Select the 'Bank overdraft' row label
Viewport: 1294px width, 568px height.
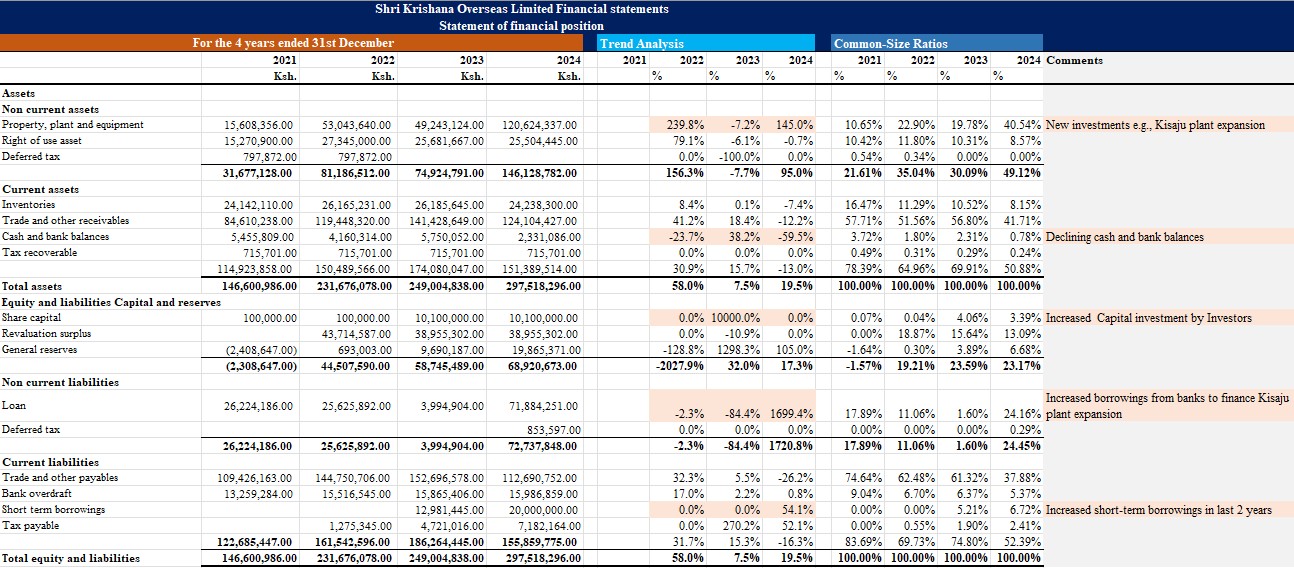point(37,494)
